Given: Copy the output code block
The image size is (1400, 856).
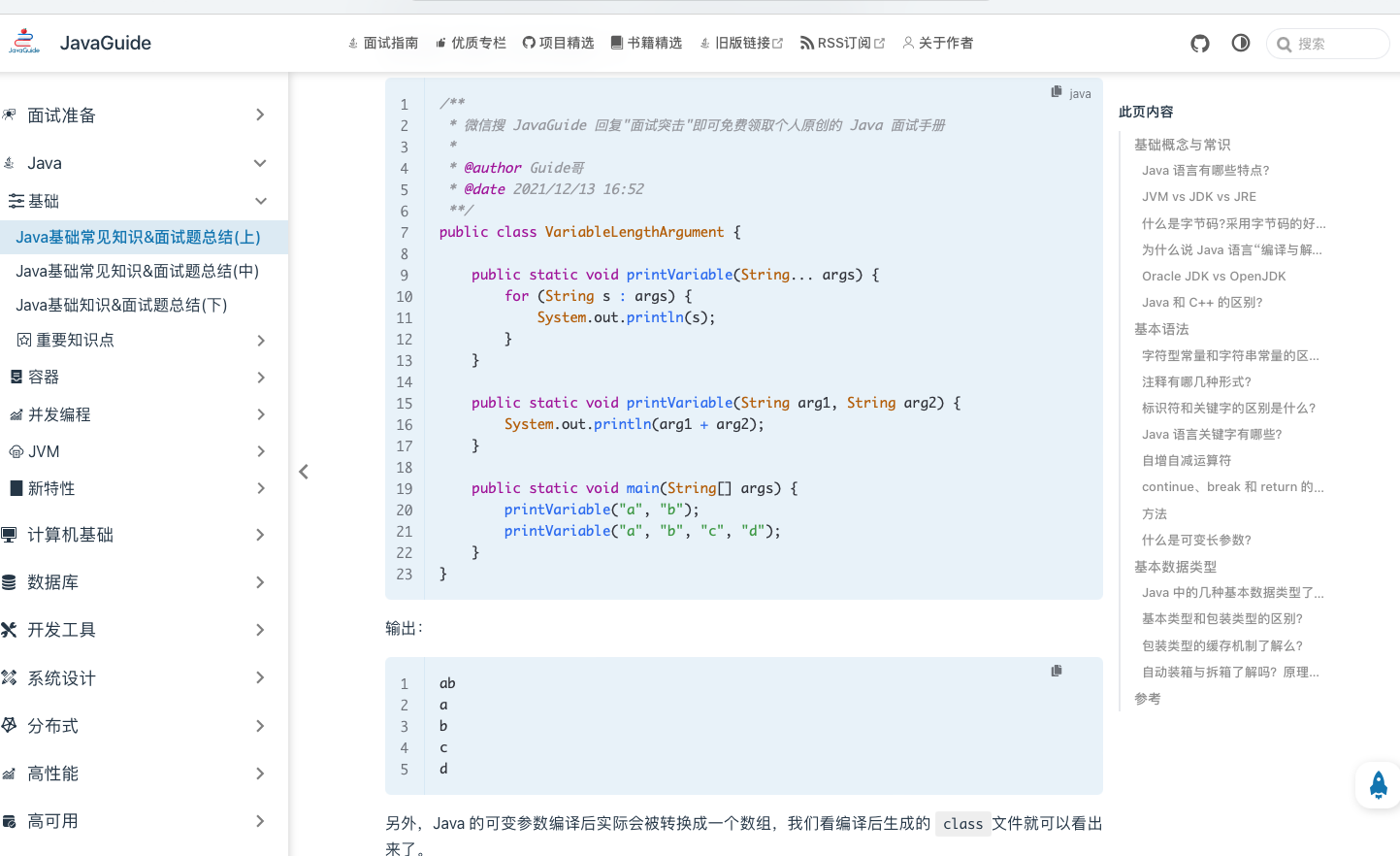Looking at the screenshot, I should (1057, 670).
